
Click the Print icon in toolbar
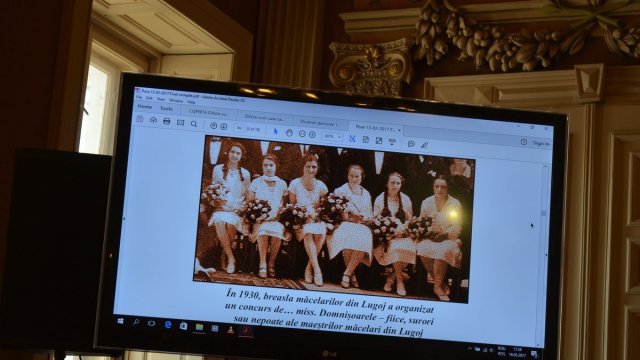pyautogui.click(x=167, y=122)
